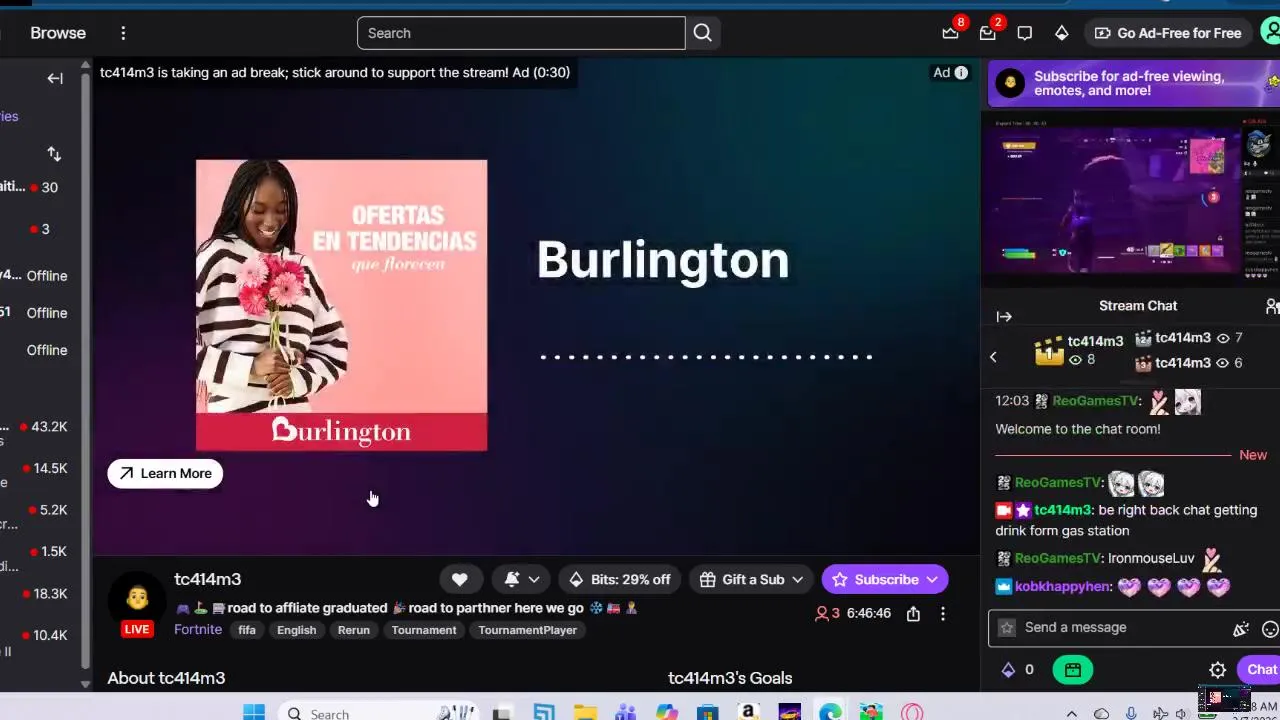Open the emote picker smiley icon
Image resolution: width=1280 pixels, height=720 pixels.
click(x=1270, y=629)
